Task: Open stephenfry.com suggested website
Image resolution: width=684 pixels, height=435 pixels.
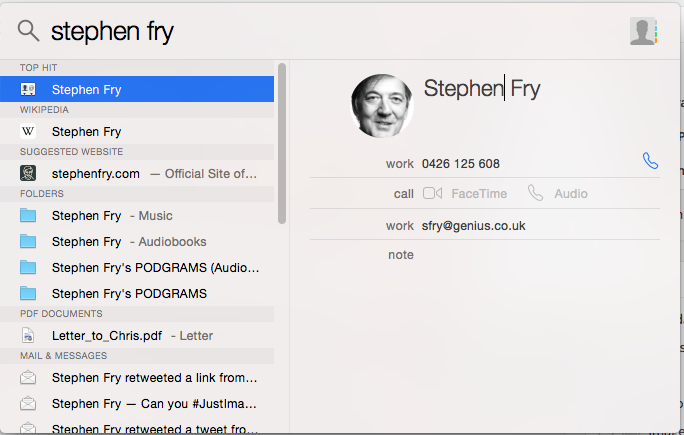Action: pos(137,173)
